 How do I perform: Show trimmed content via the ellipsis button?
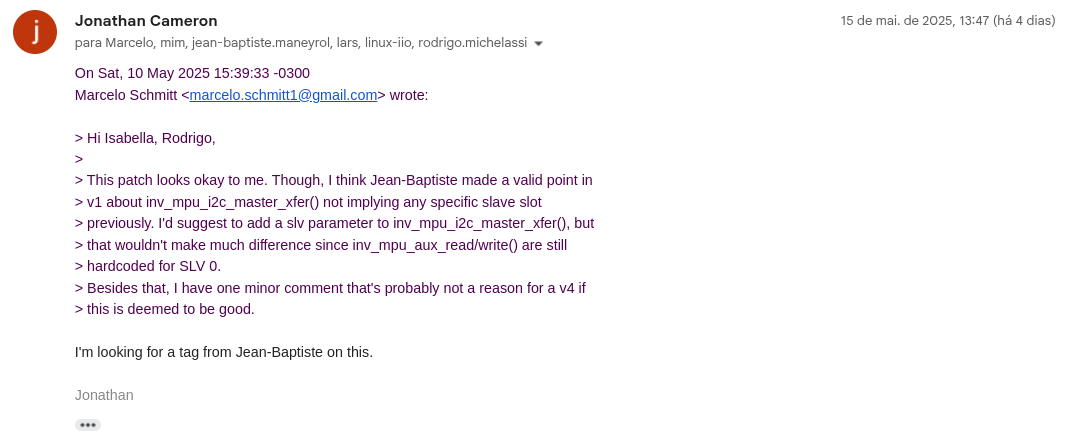(88, 425)
